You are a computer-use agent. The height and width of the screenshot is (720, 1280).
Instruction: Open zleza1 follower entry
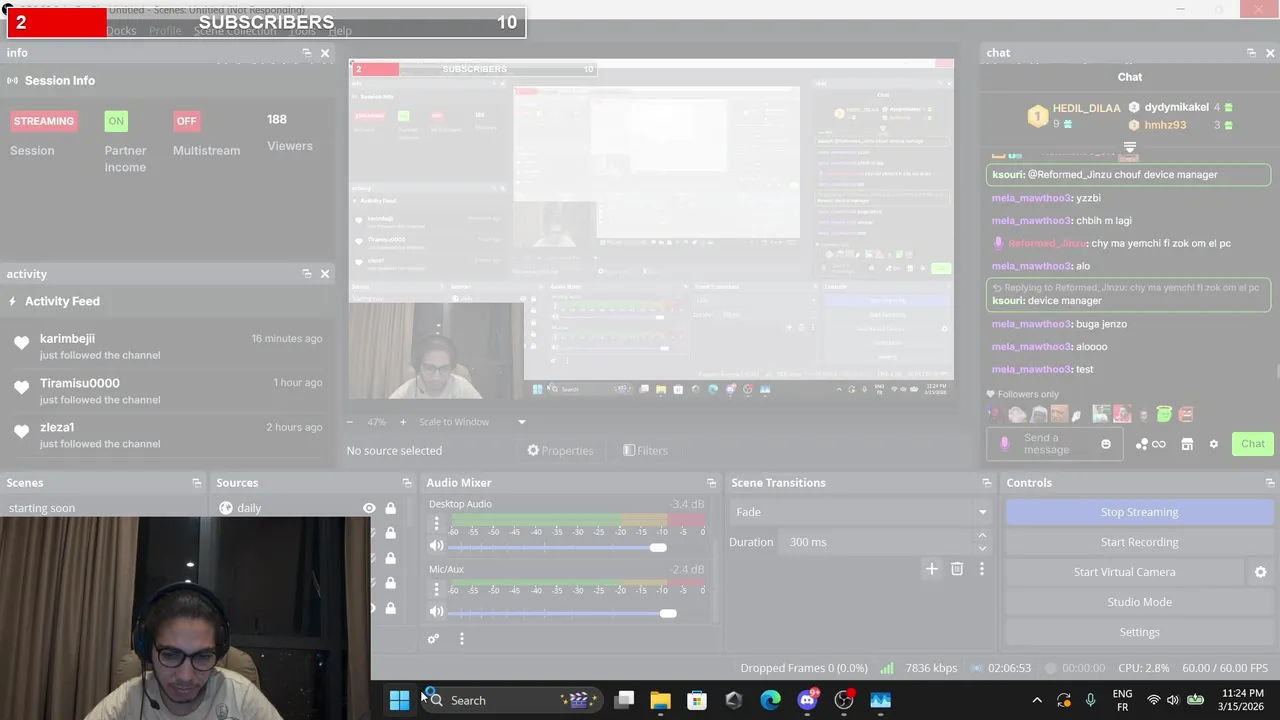click(168, 434)
